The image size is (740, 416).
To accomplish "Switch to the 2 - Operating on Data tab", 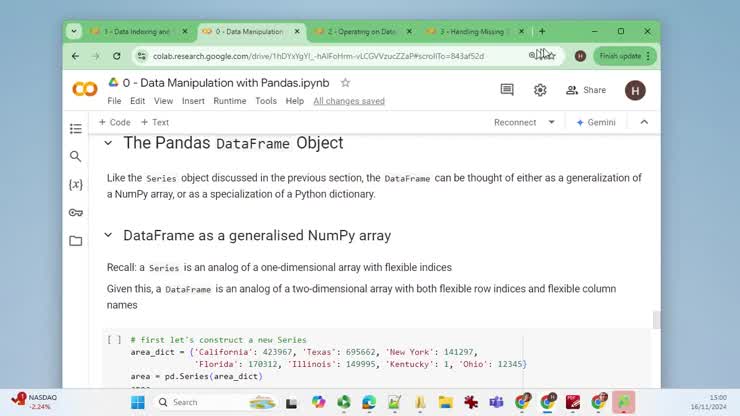I will pyautogui.click(x=362, y=32).
